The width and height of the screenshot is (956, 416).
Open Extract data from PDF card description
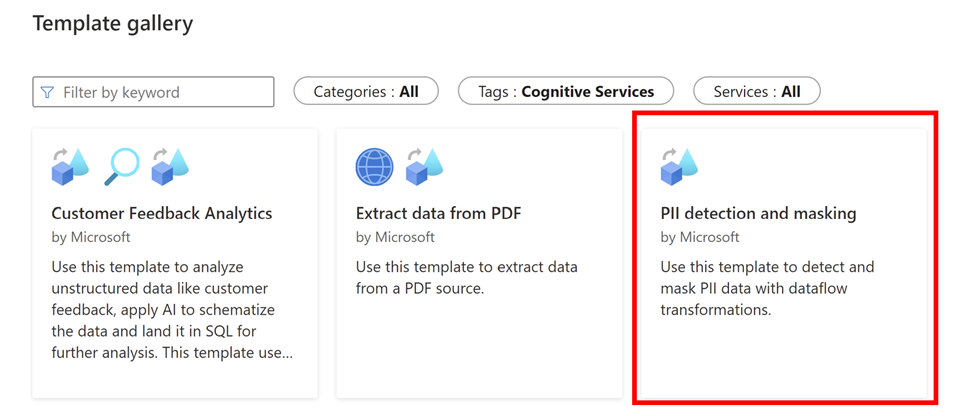(x=466, y=278)
